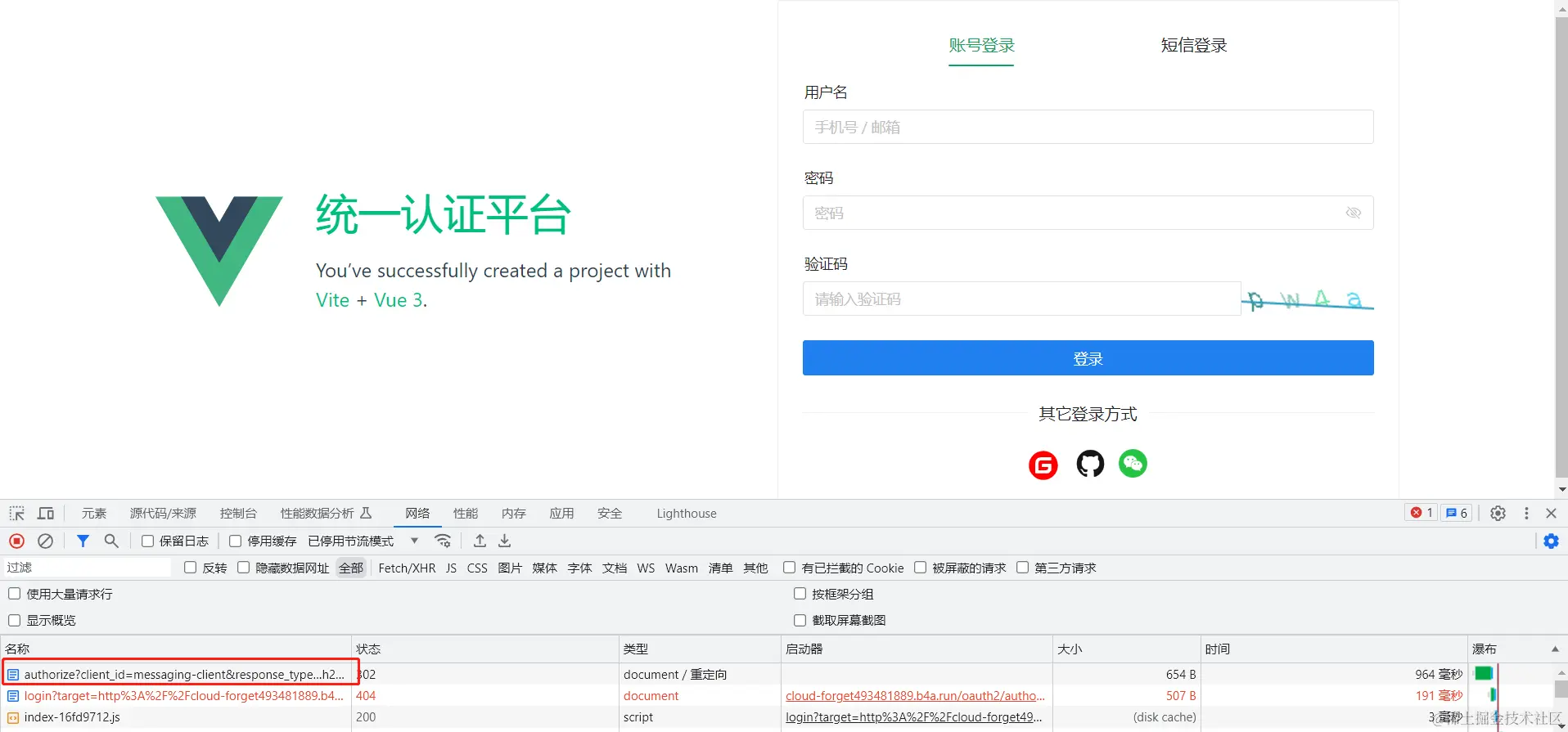The width and height of the screenshot is (1568, 732).
Task: Toggle the device toolbar icon
Action: (46, 514)
